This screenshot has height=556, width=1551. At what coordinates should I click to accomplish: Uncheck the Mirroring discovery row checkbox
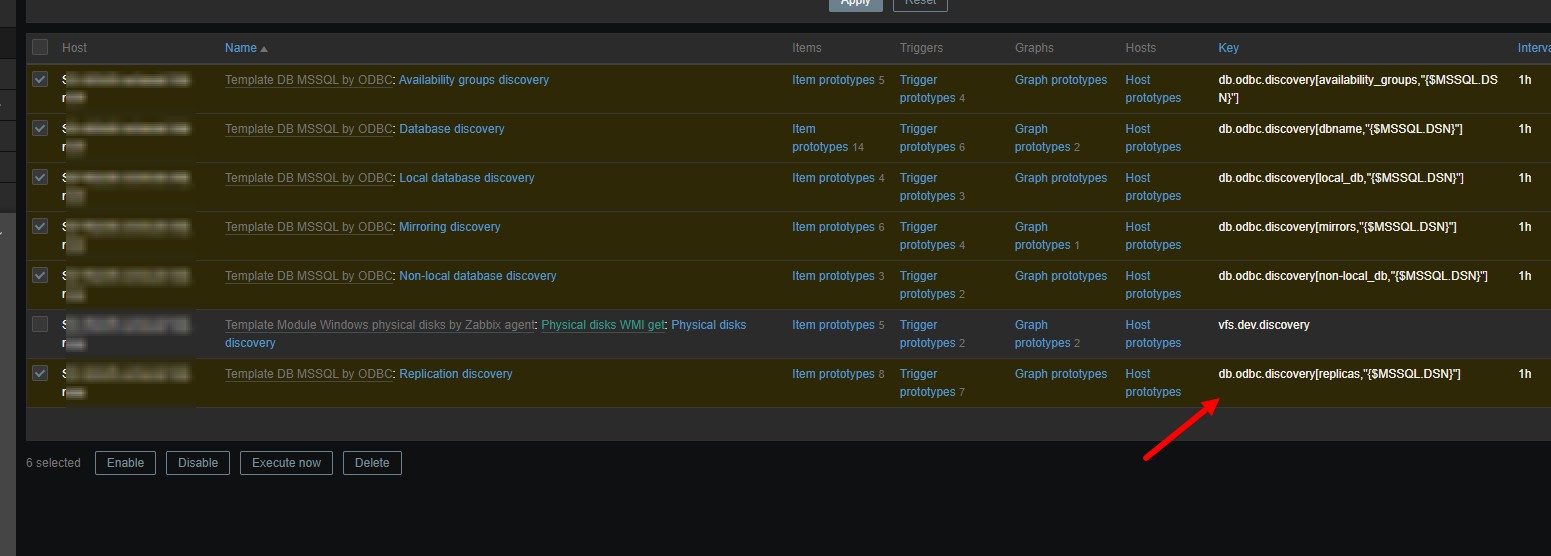[x=40, y=226]
